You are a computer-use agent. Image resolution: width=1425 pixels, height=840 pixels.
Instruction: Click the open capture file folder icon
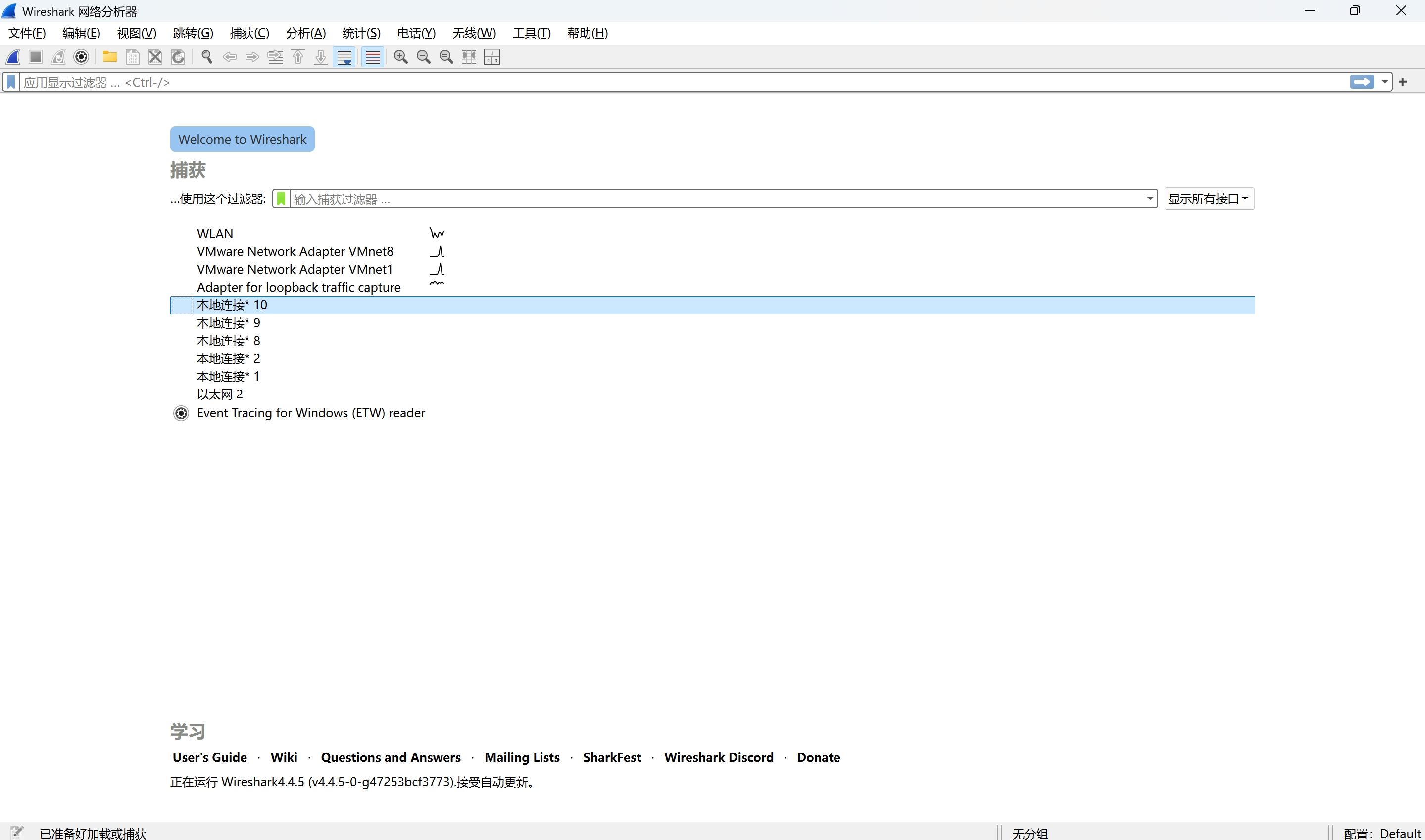coord(109,57)
